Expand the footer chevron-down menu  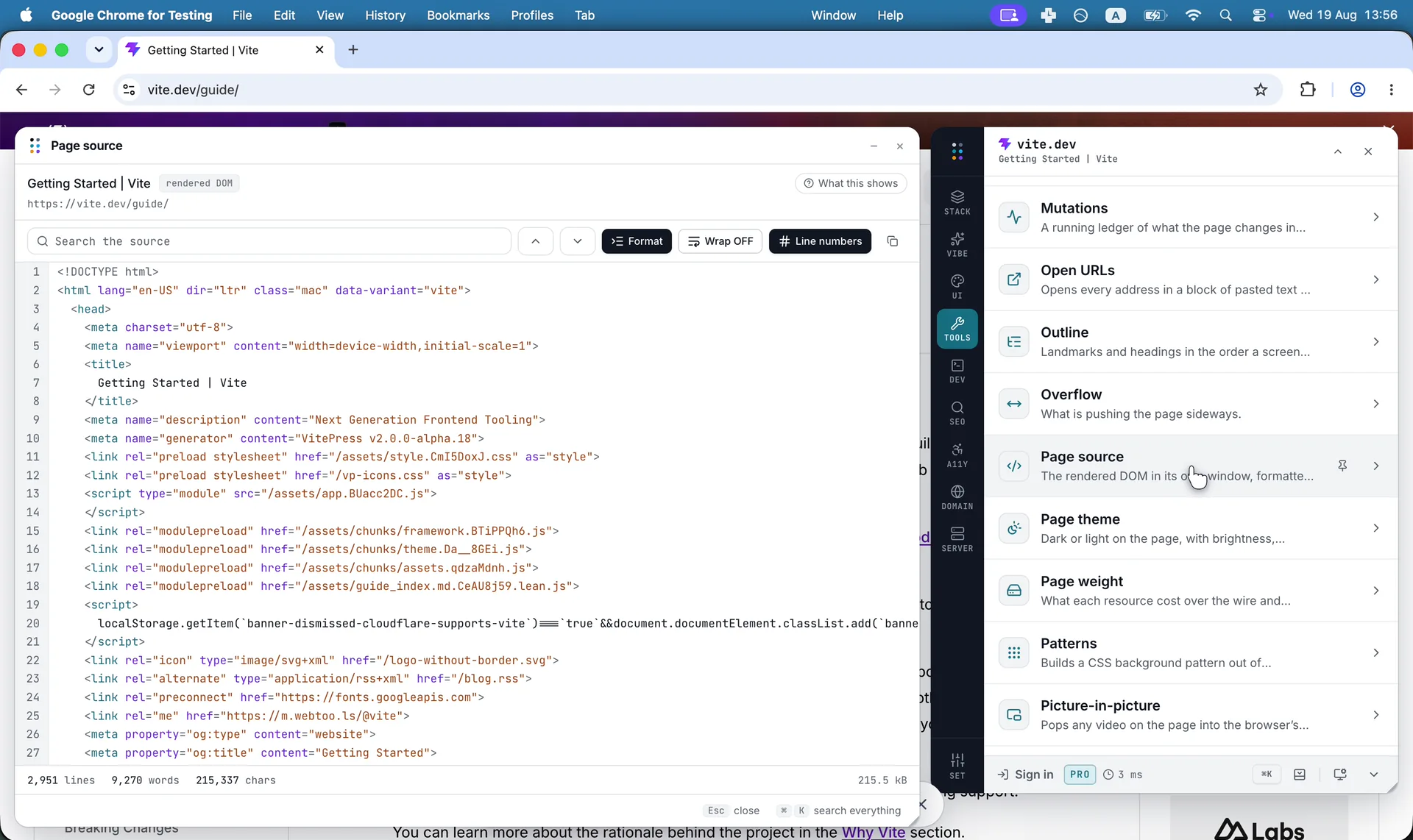pyautogui.click(x=1373, y=775)
